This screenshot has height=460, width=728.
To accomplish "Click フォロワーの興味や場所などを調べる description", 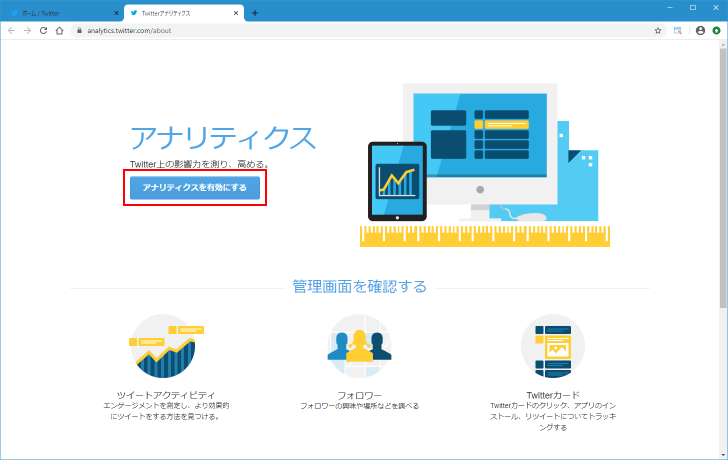I will pyautogui.click(x=359, y=406).
